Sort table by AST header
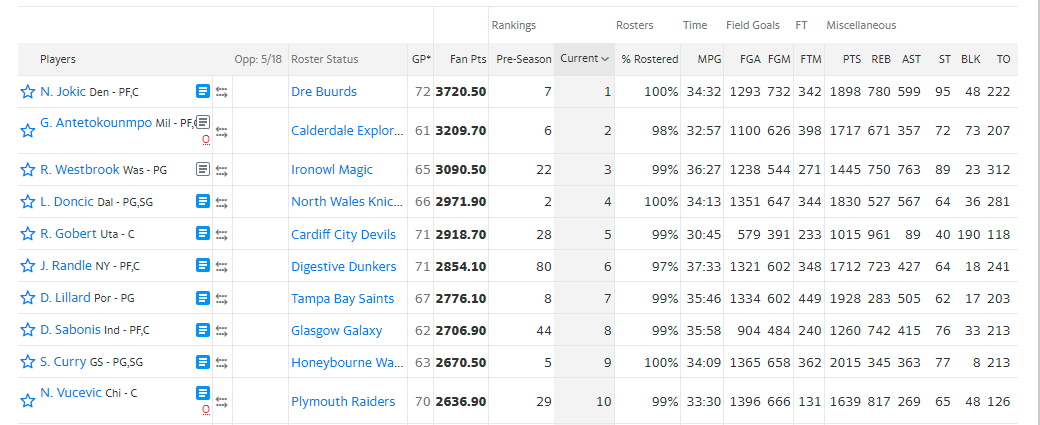Image resolution: width=1040 pixels, height=425 pixels. coord(911,59)
